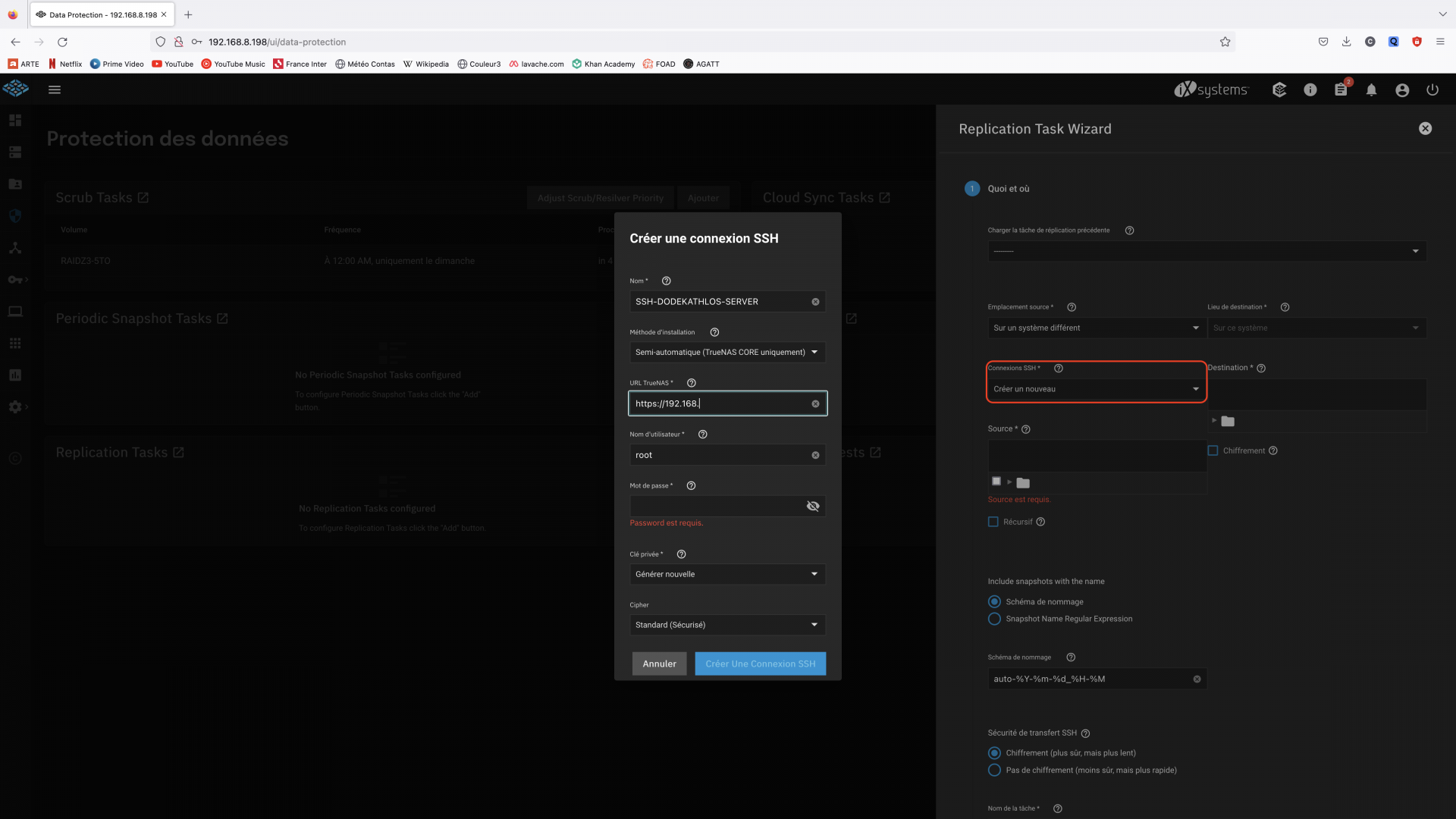
Task: Click the TrueCommand status icon
Action: [1279, 90]
